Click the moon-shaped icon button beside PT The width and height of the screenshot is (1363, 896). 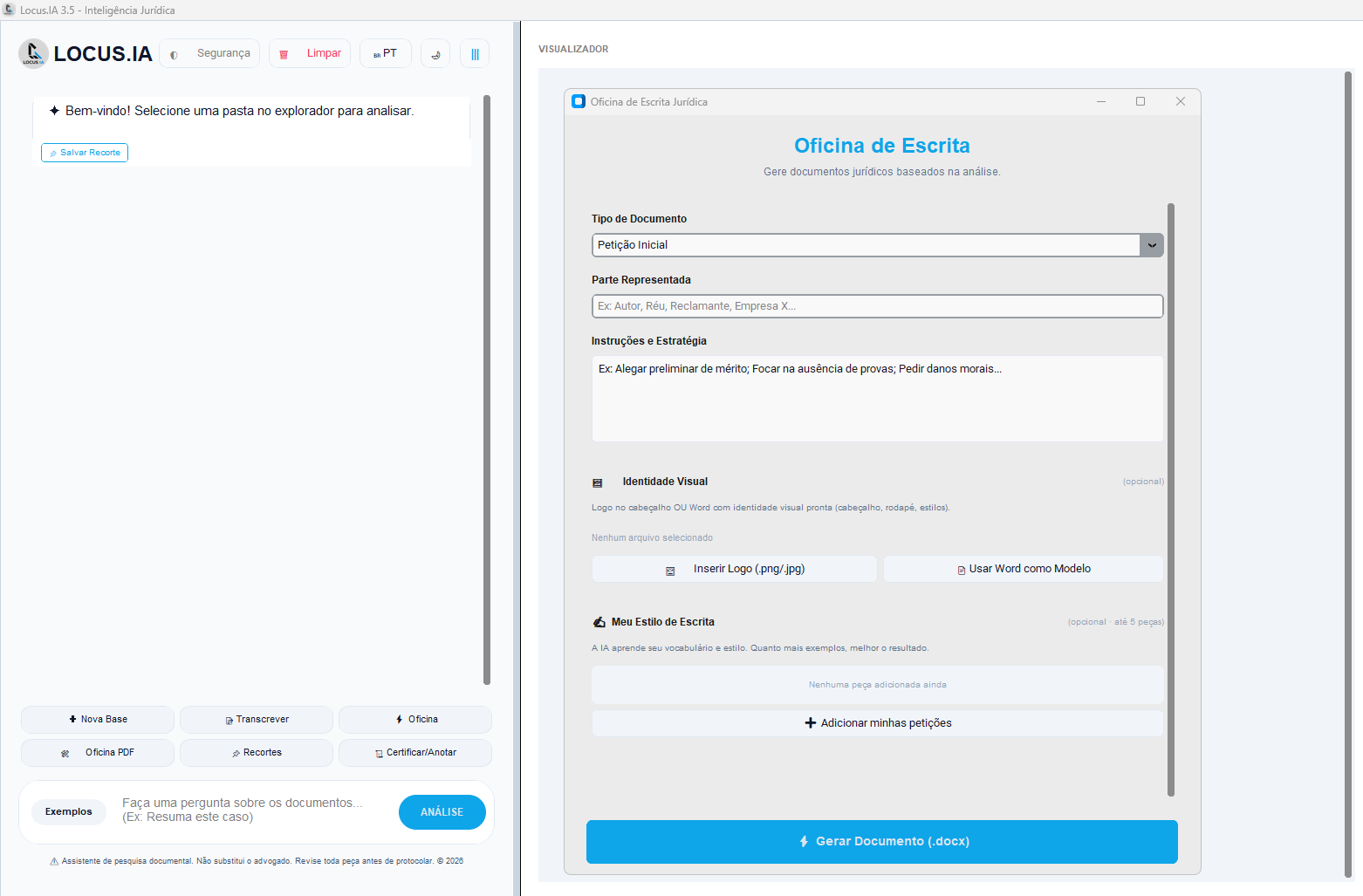coord(435,53)
